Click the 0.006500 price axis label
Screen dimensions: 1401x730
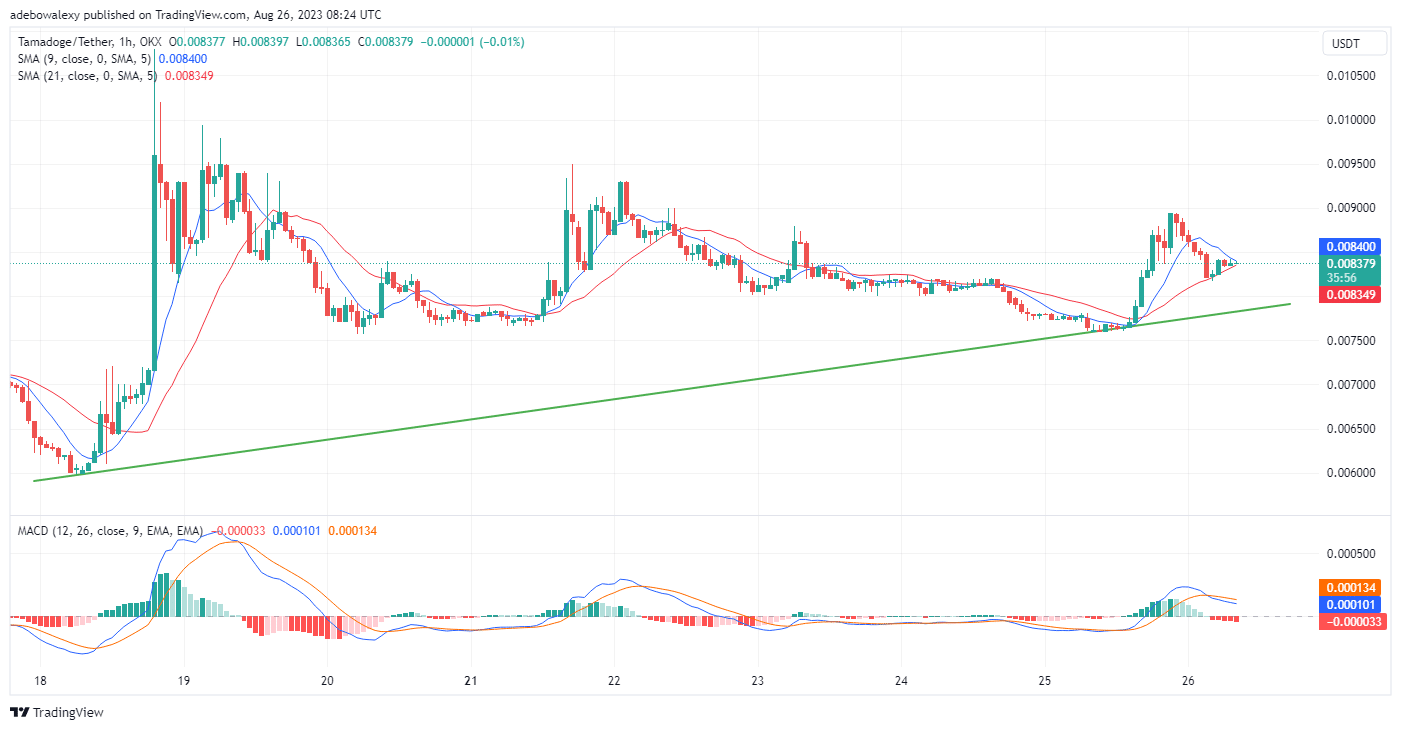1352,429
